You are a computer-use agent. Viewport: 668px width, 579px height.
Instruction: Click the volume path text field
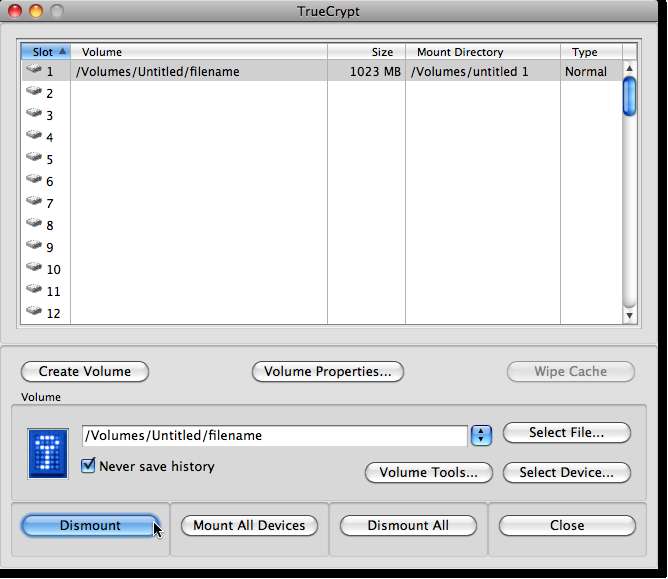coord(275,435)
